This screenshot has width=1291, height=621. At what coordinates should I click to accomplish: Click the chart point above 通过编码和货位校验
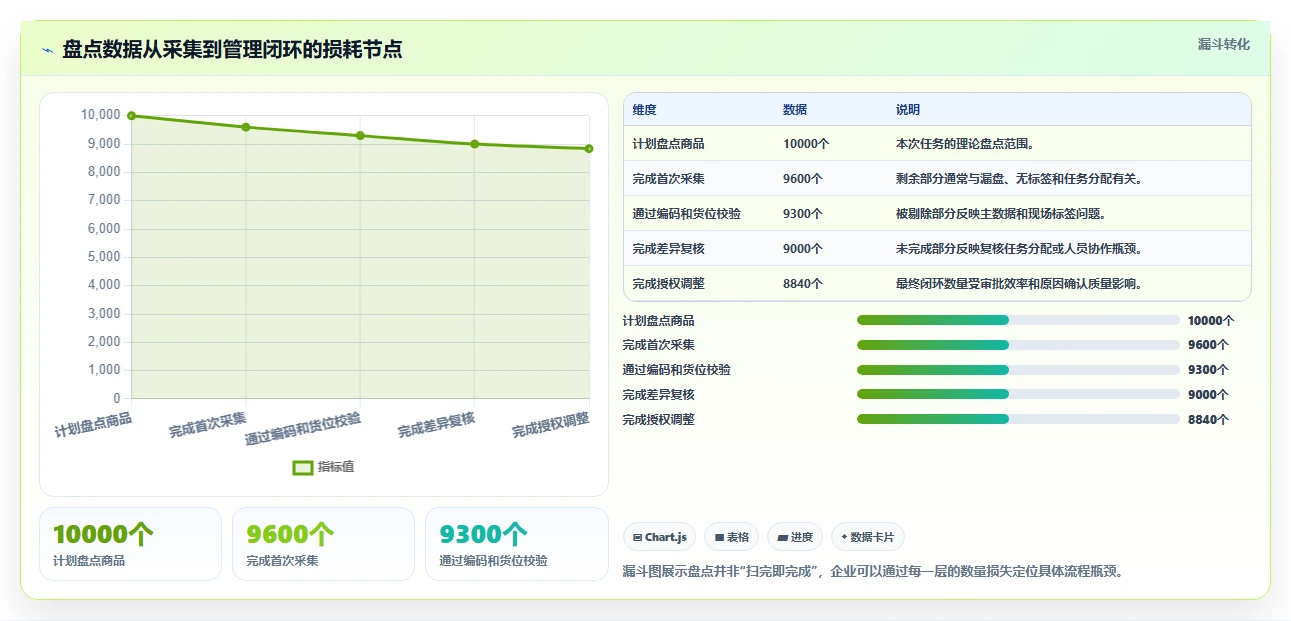point(360,135)
